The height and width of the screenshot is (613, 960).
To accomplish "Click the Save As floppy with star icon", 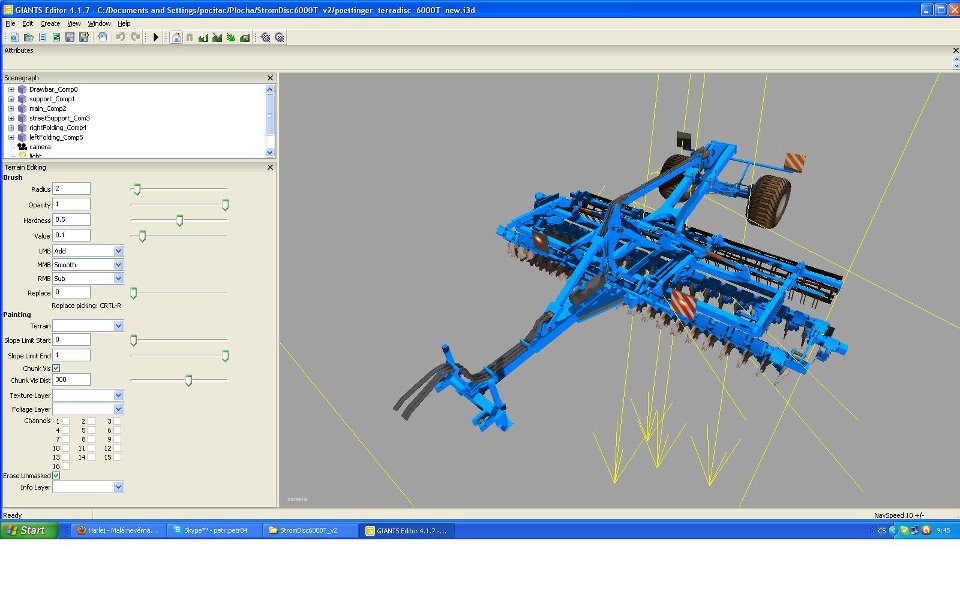I will (x=84, y=37).
